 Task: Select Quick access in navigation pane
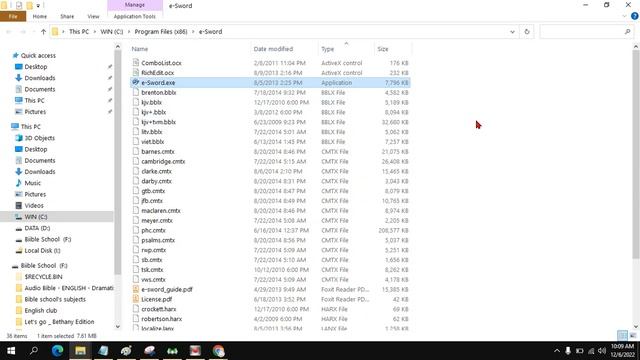pyautogui.click(x=38, y=56)
